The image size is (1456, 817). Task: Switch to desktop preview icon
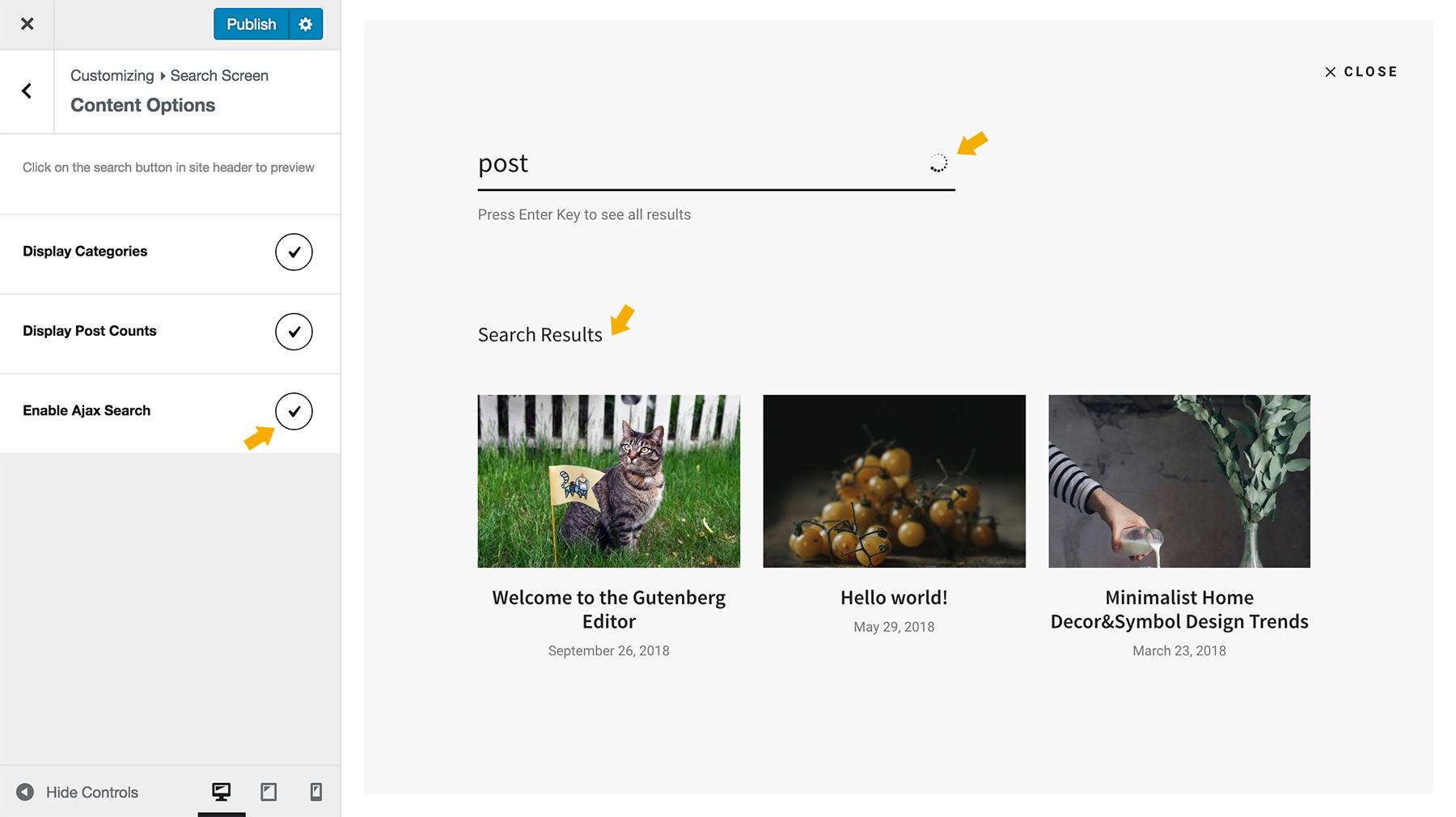221,791
